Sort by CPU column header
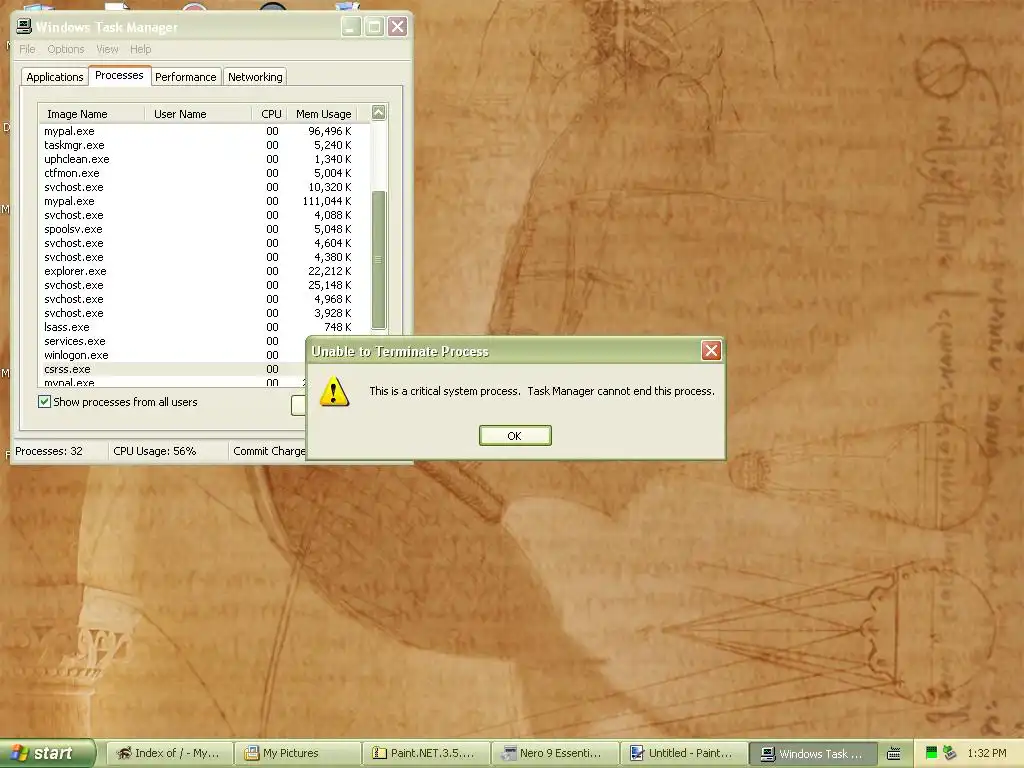Viewport: 1024px width, 768px height. pyautogui.click(x=268, y=114)
